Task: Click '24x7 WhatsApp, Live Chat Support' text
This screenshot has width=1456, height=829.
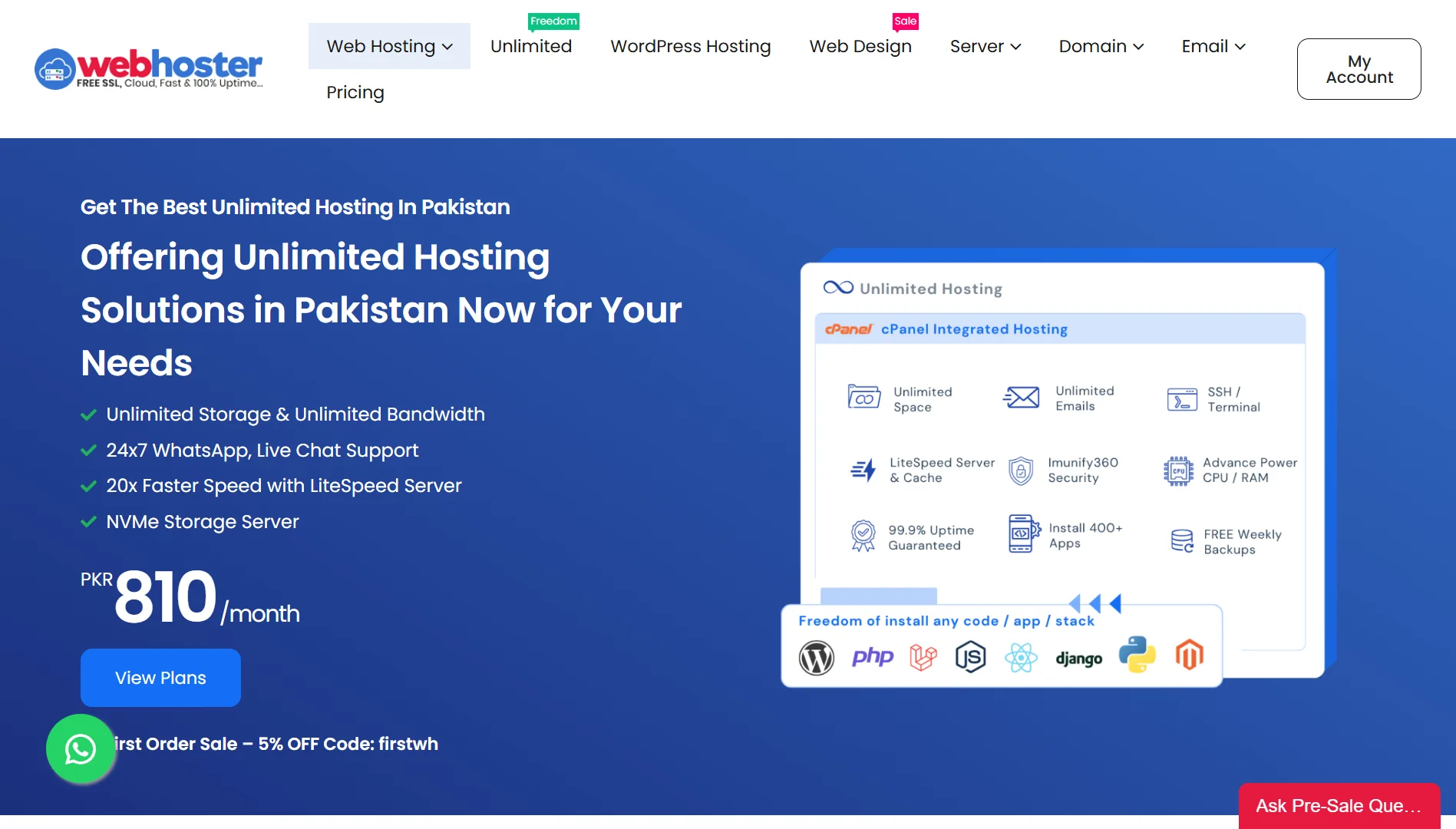Action: point(262,451)
